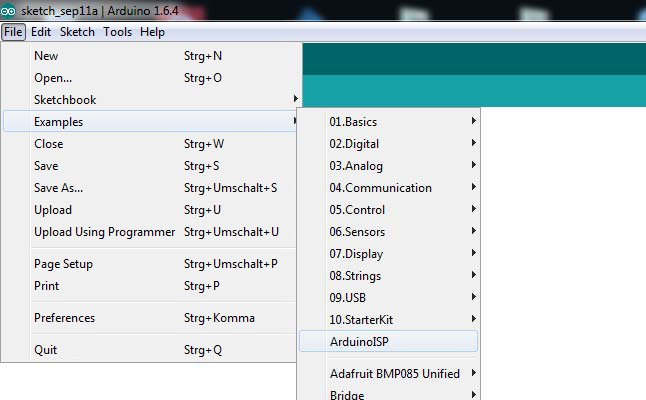Expand the 06.Sensors examples
This screenshot has height=400, width=646.
pos(389,232)
